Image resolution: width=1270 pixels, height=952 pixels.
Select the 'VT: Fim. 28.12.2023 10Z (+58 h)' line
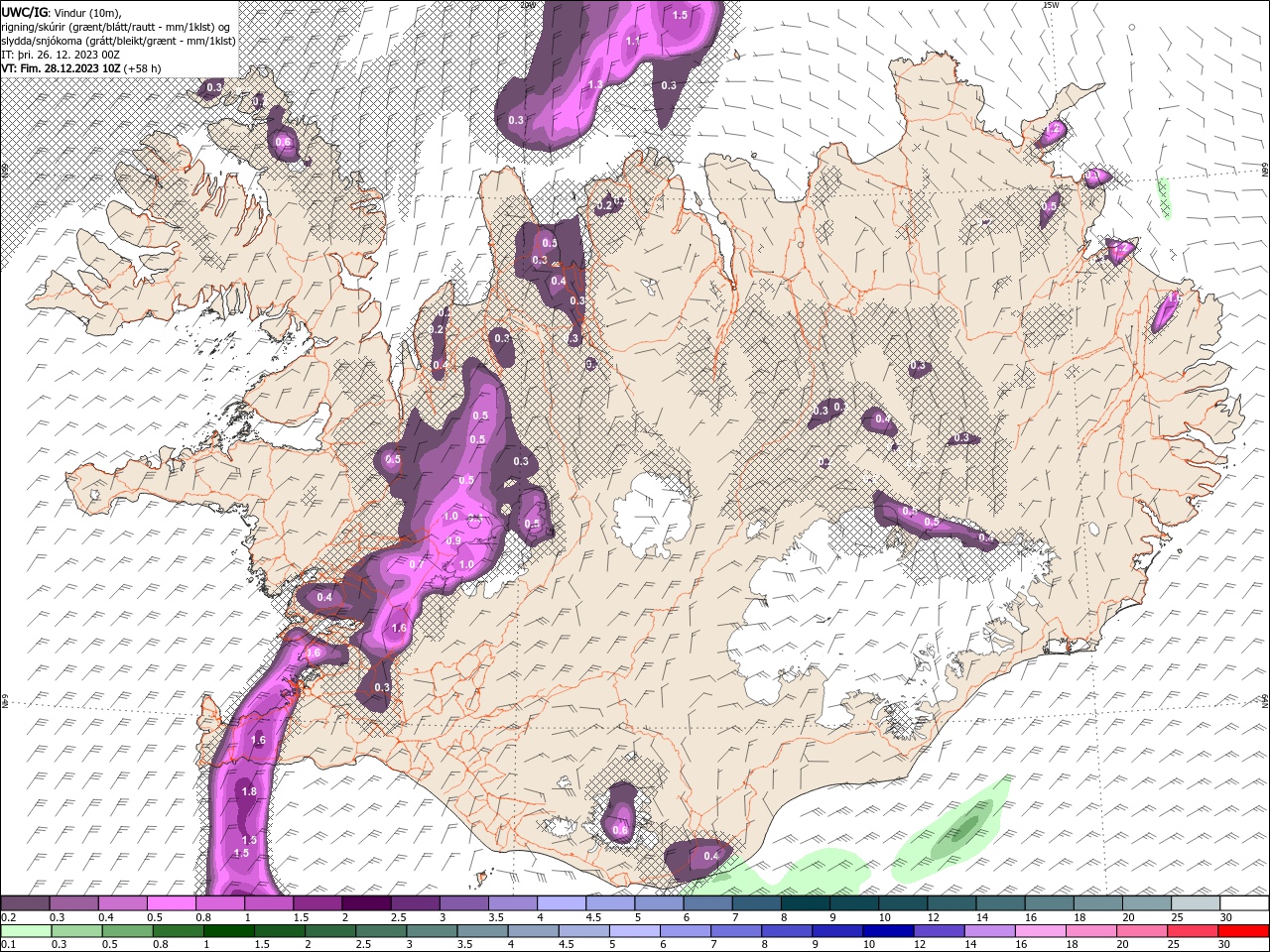click(81, 68)
